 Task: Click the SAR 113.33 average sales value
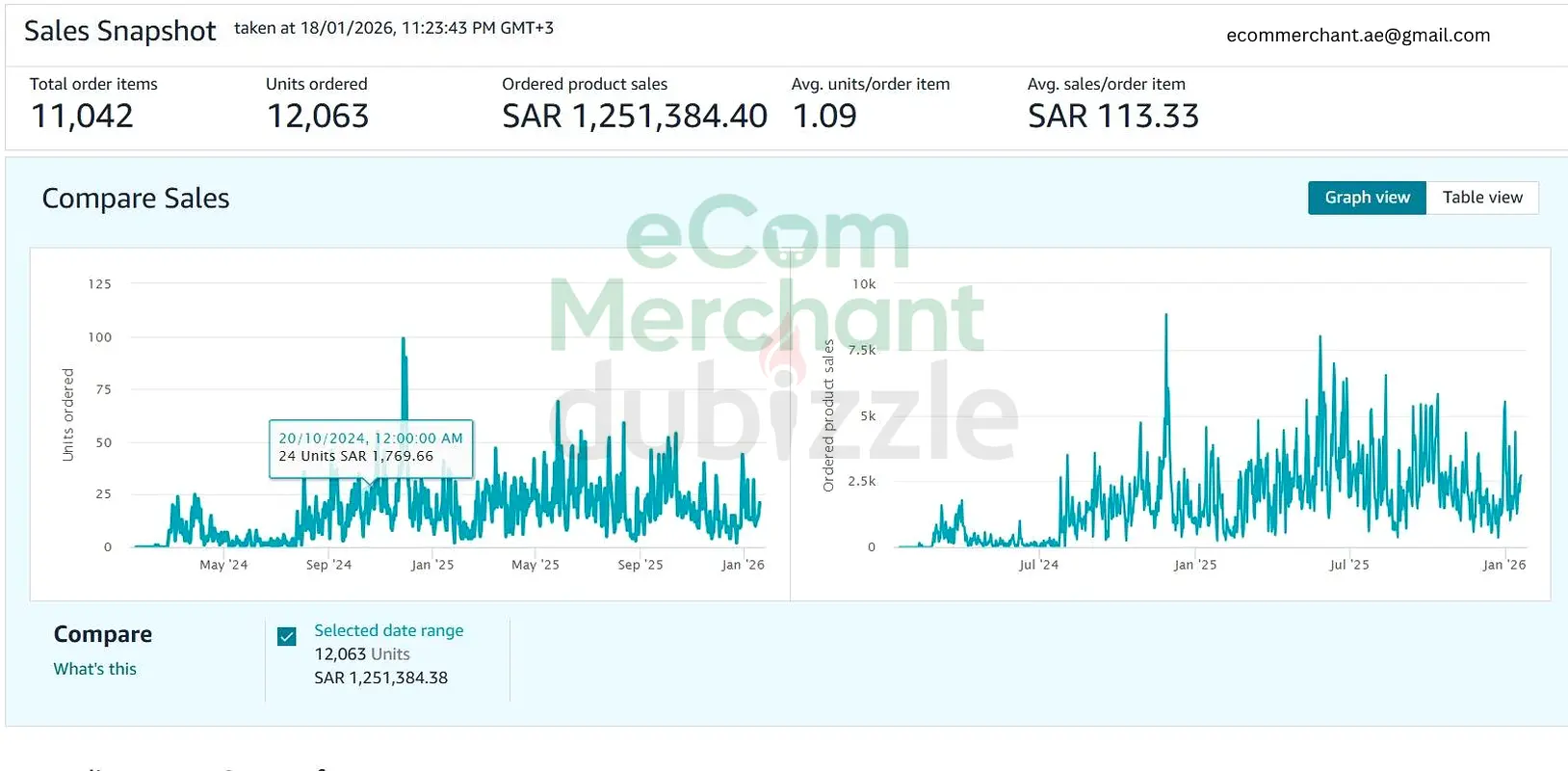point(1112,117)
